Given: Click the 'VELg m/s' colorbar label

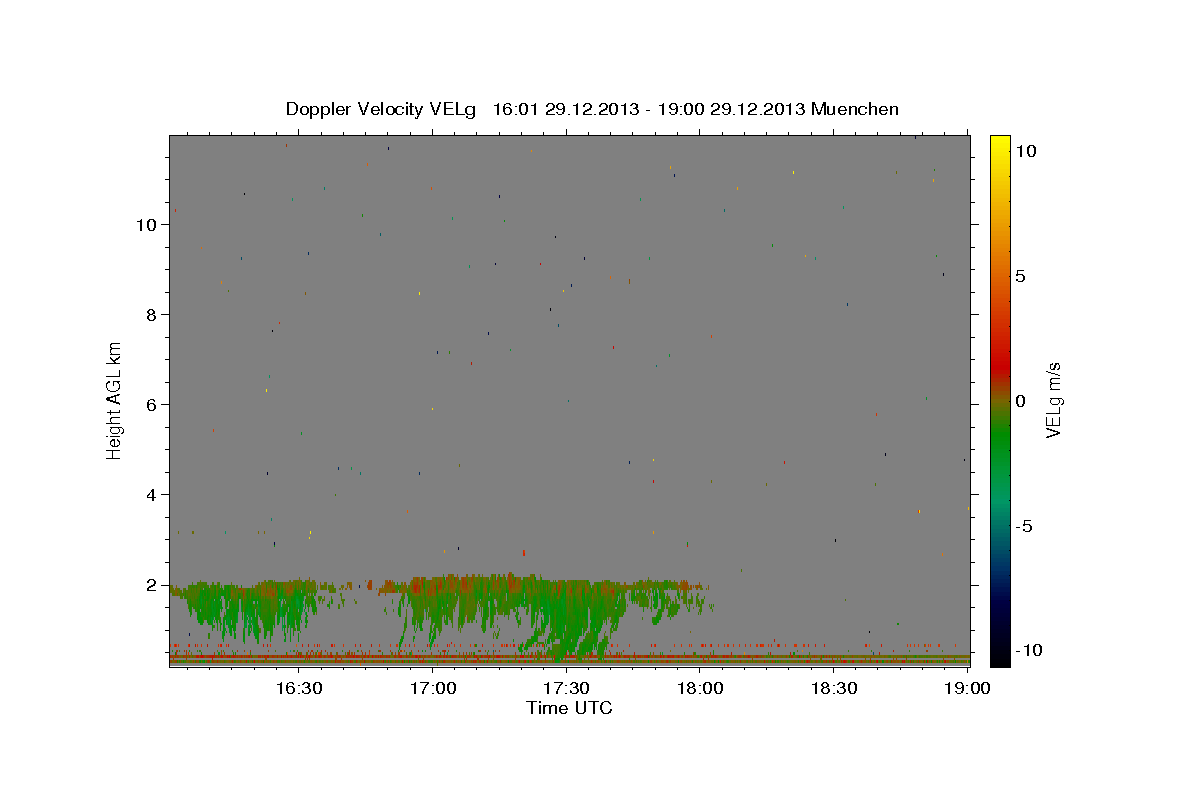Looking at the screenshot, I should pos(1053,400).
